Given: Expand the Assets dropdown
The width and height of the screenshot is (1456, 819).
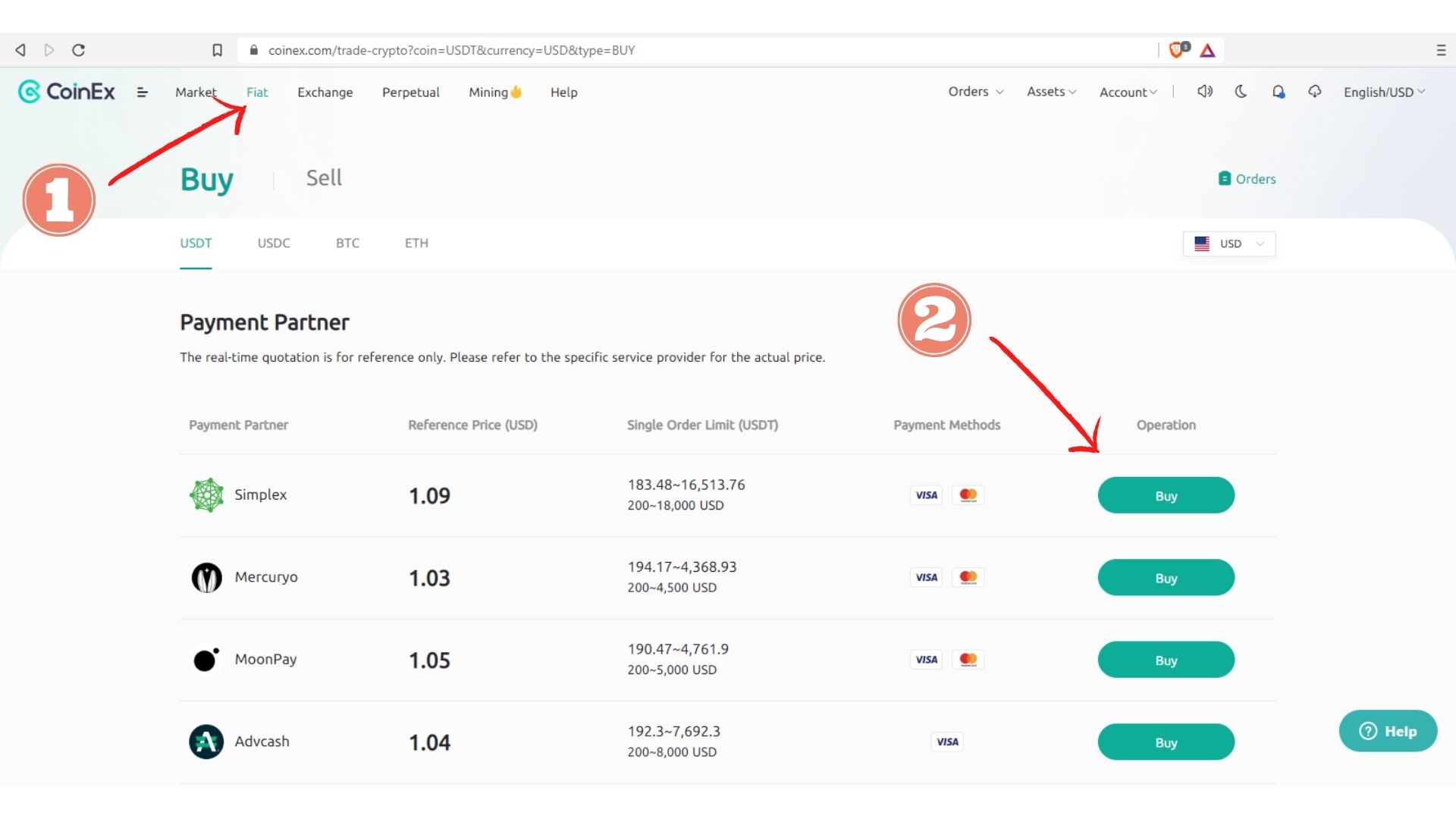Looking at the screenshot, I should click(x=1052, y=92).
